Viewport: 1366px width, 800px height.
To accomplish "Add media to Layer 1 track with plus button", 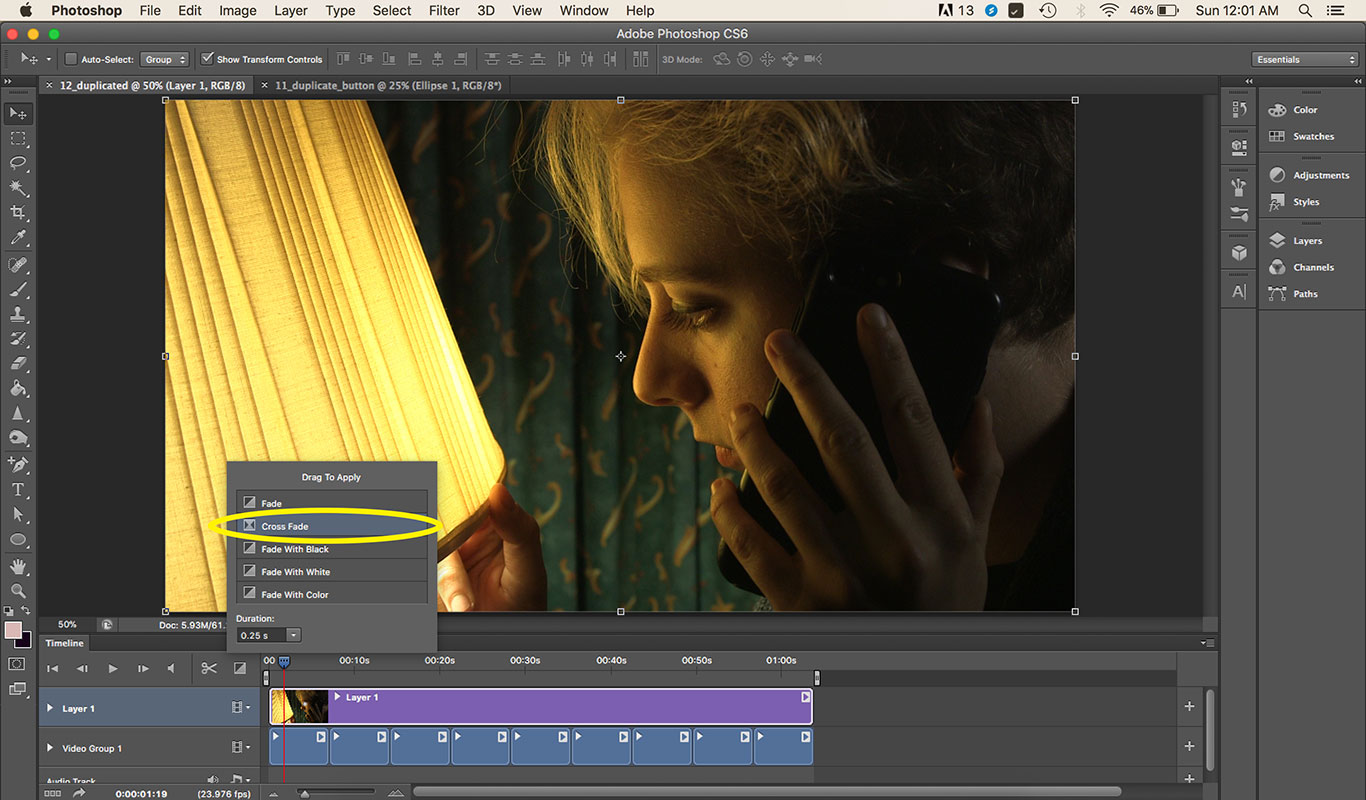I will point(1189,707).
